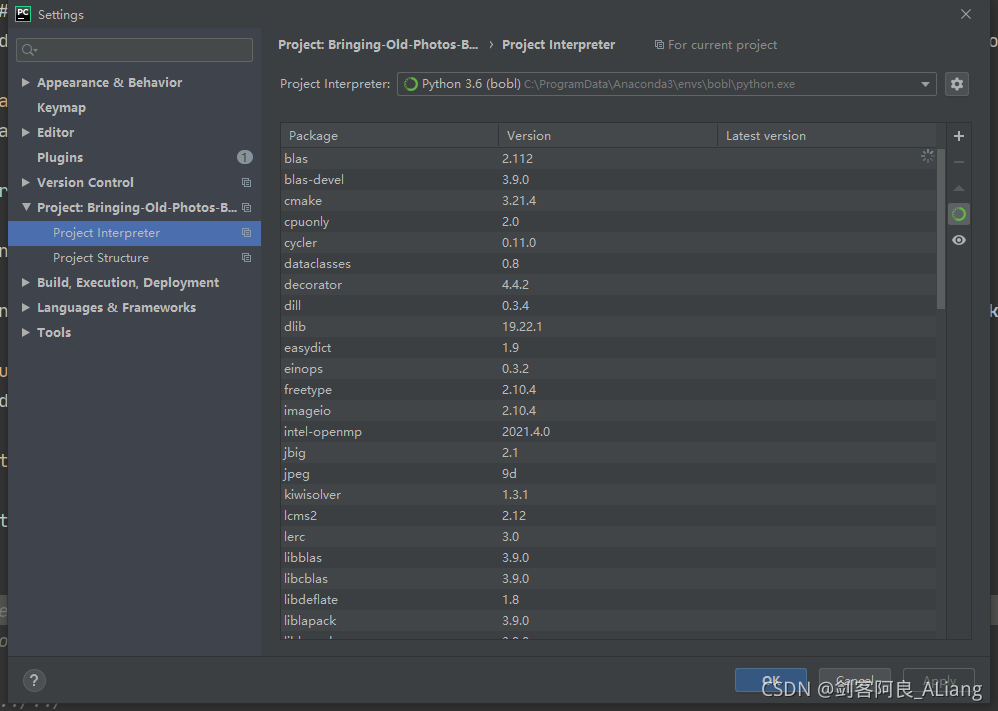This screenshot has width=998, height=711.
Task: Click the OK button
Action: coord(770,680)
